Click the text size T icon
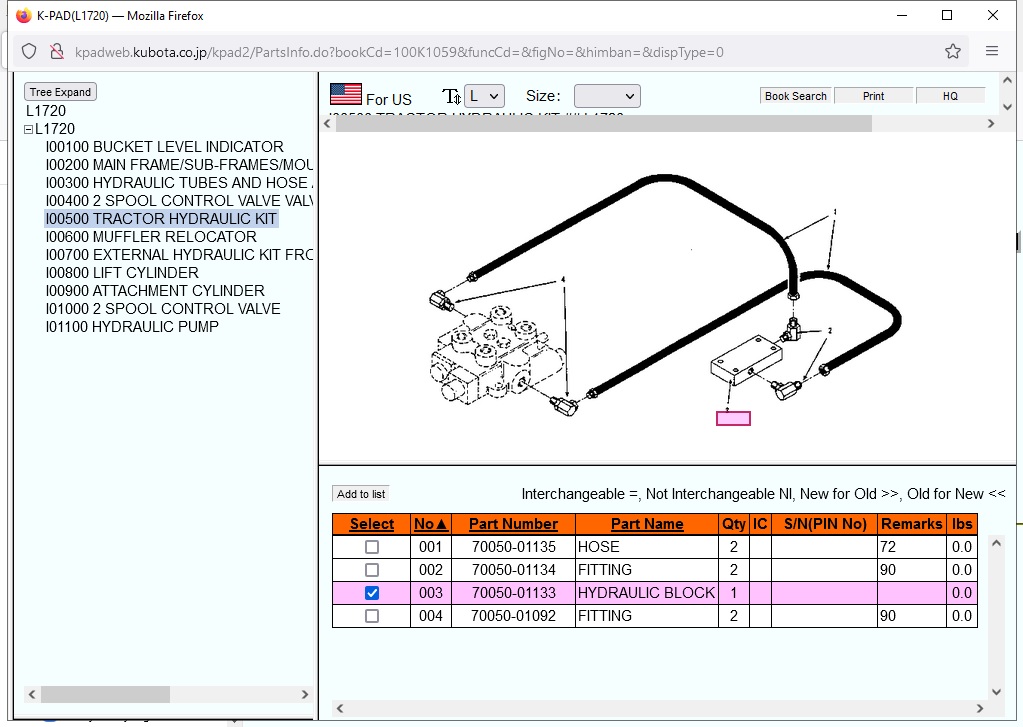The width and height of the screenshot is (1023, 727). [x=451, y=96]
